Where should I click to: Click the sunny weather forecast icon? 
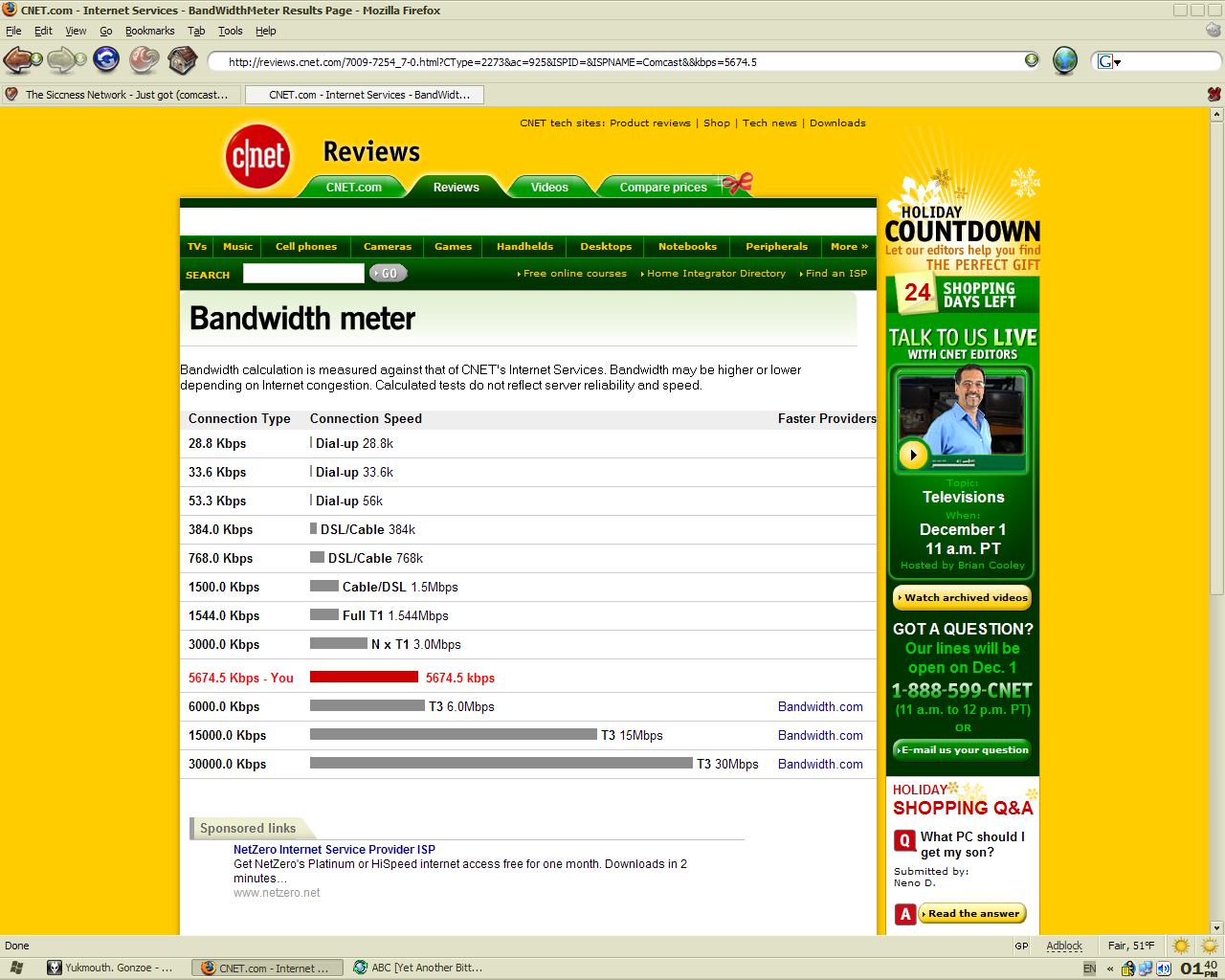[1181, 946]
